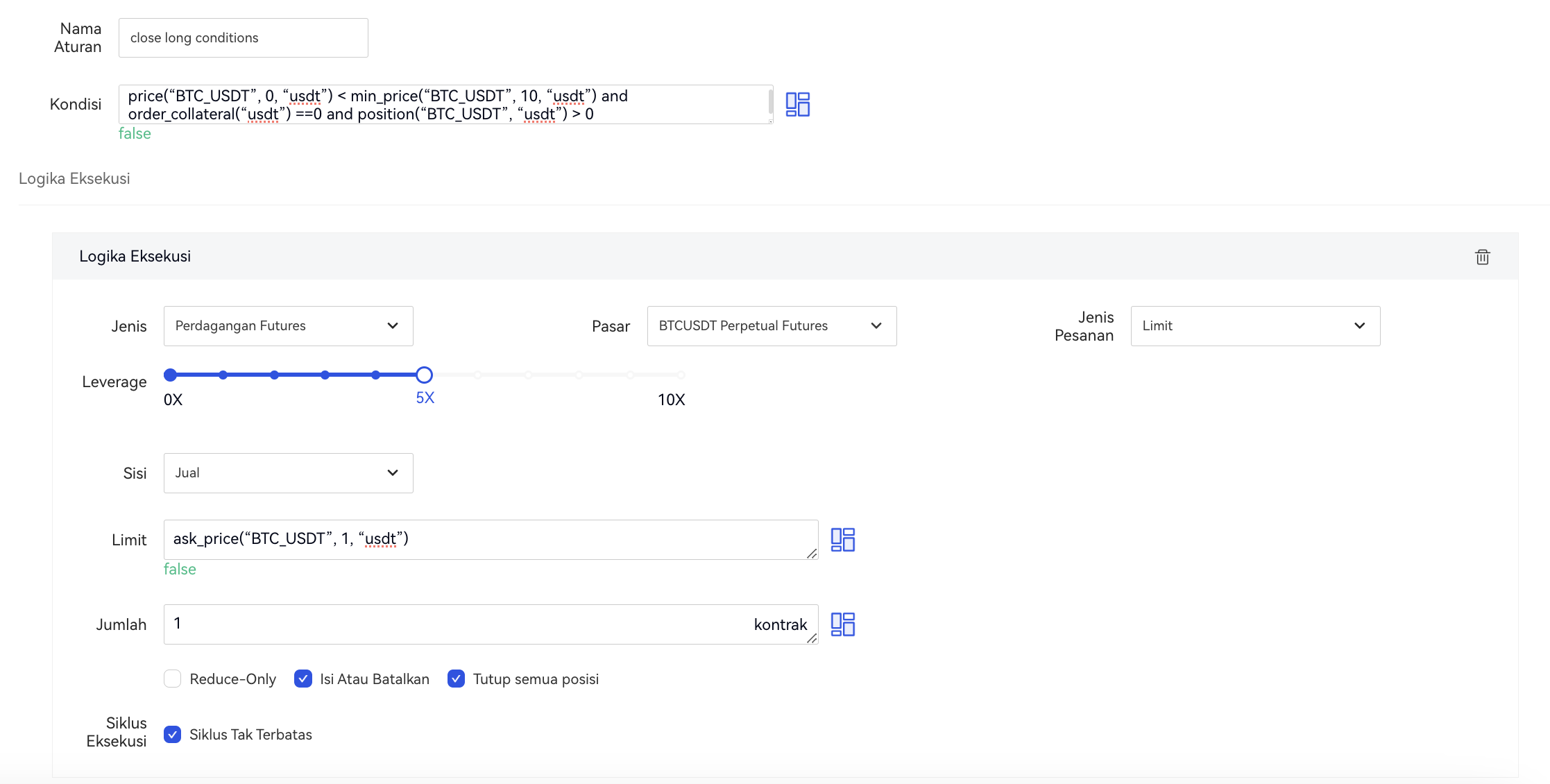Set leverage slider to 10X endpoint
This screenshot has width=1550, height=784.
click(x=681, y=375)
